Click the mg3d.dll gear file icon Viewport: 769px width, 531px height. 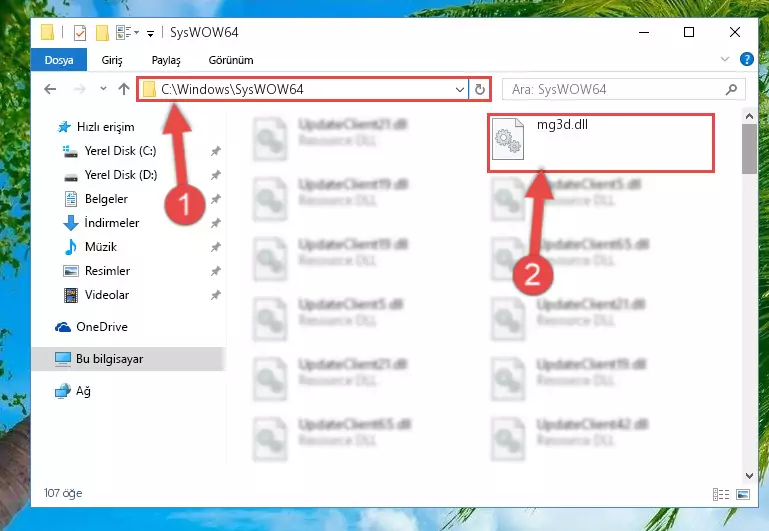(508, 139)
